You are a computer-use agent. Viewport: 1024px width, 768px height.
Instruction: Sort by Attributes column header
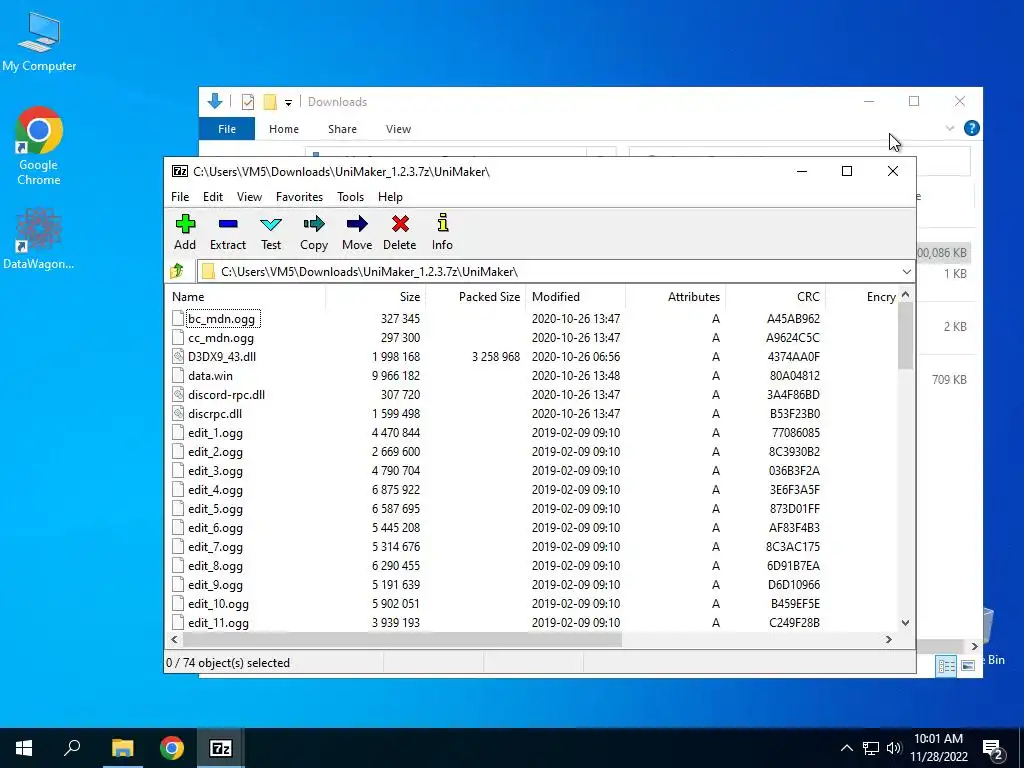tap(675, 296)
